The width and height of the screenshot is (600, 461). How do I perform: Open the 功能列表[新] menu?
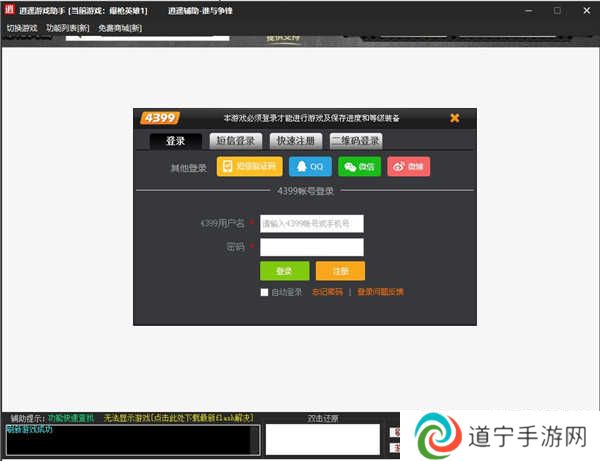[x=68, y=28]
